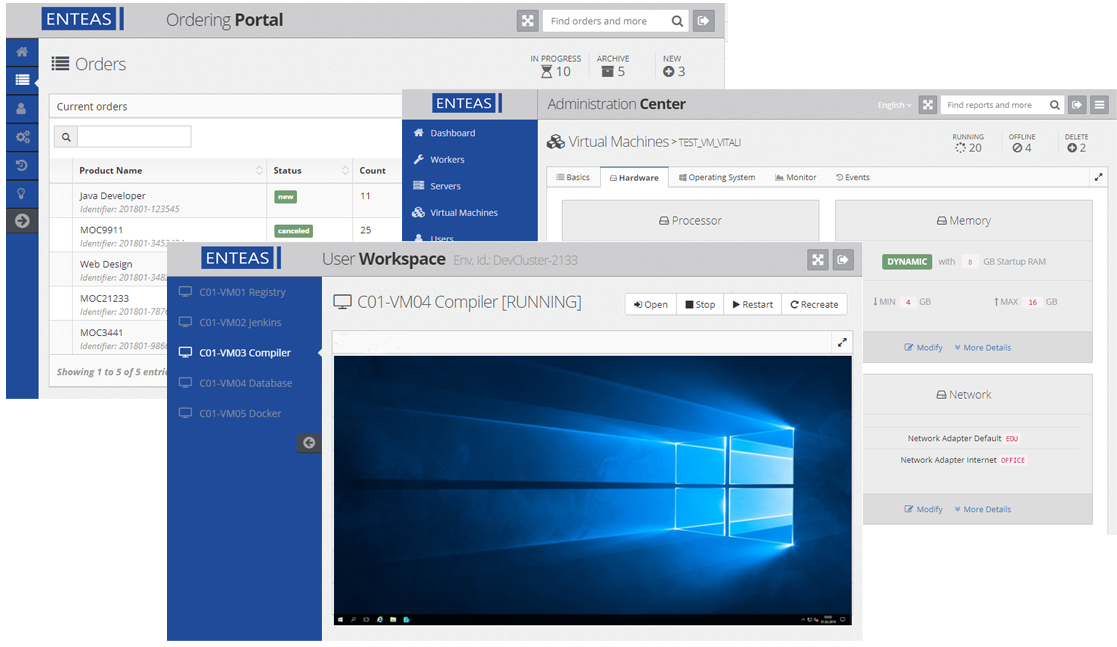The image size is (1117, 647).
Task: Collapse the User Workspace sidebar with arrow
Action: (x=309, y=443)
